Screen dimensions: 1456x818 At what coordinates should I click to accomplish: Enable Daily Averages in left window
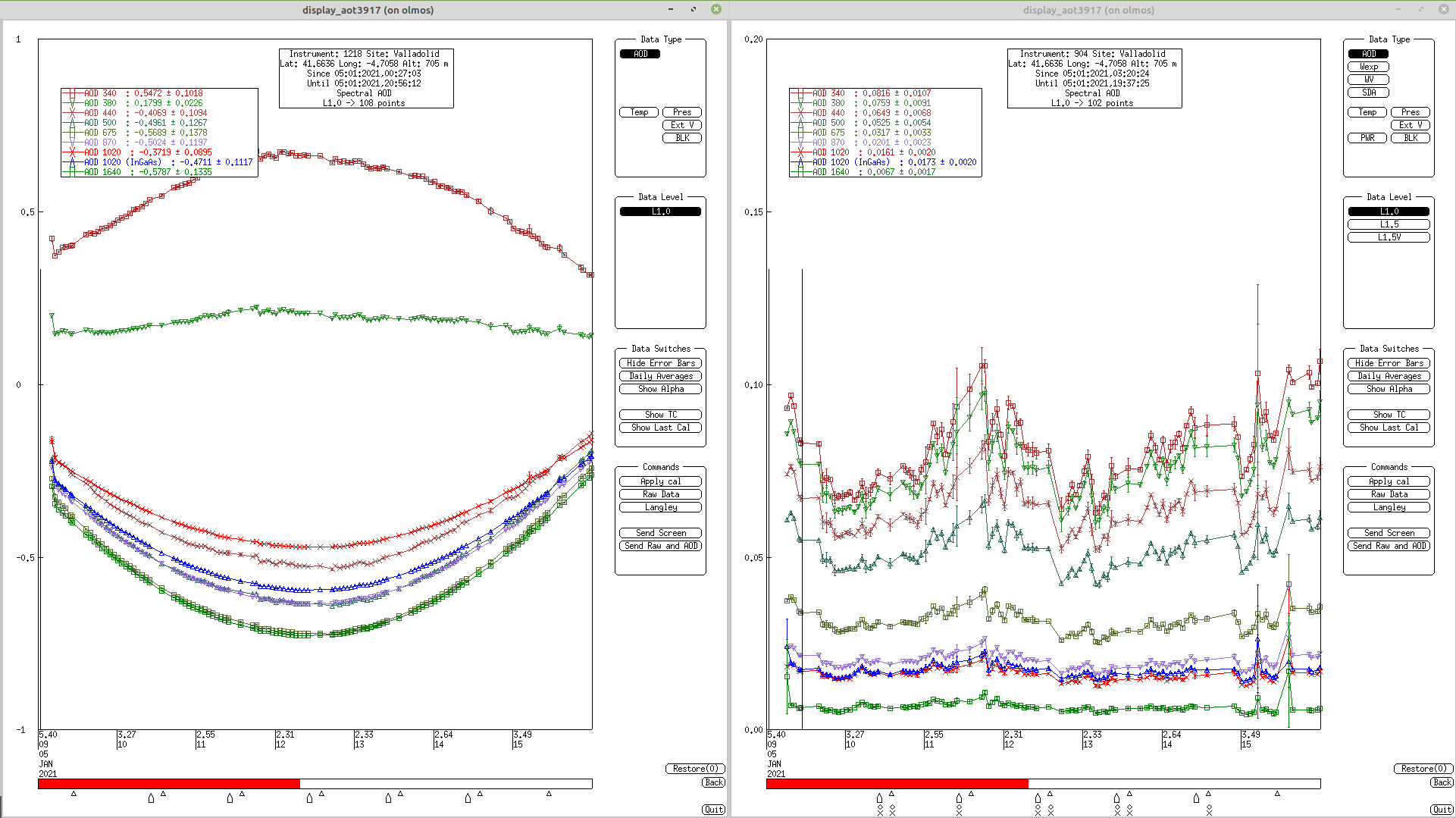pyautogui.click(x=660, y=376)
